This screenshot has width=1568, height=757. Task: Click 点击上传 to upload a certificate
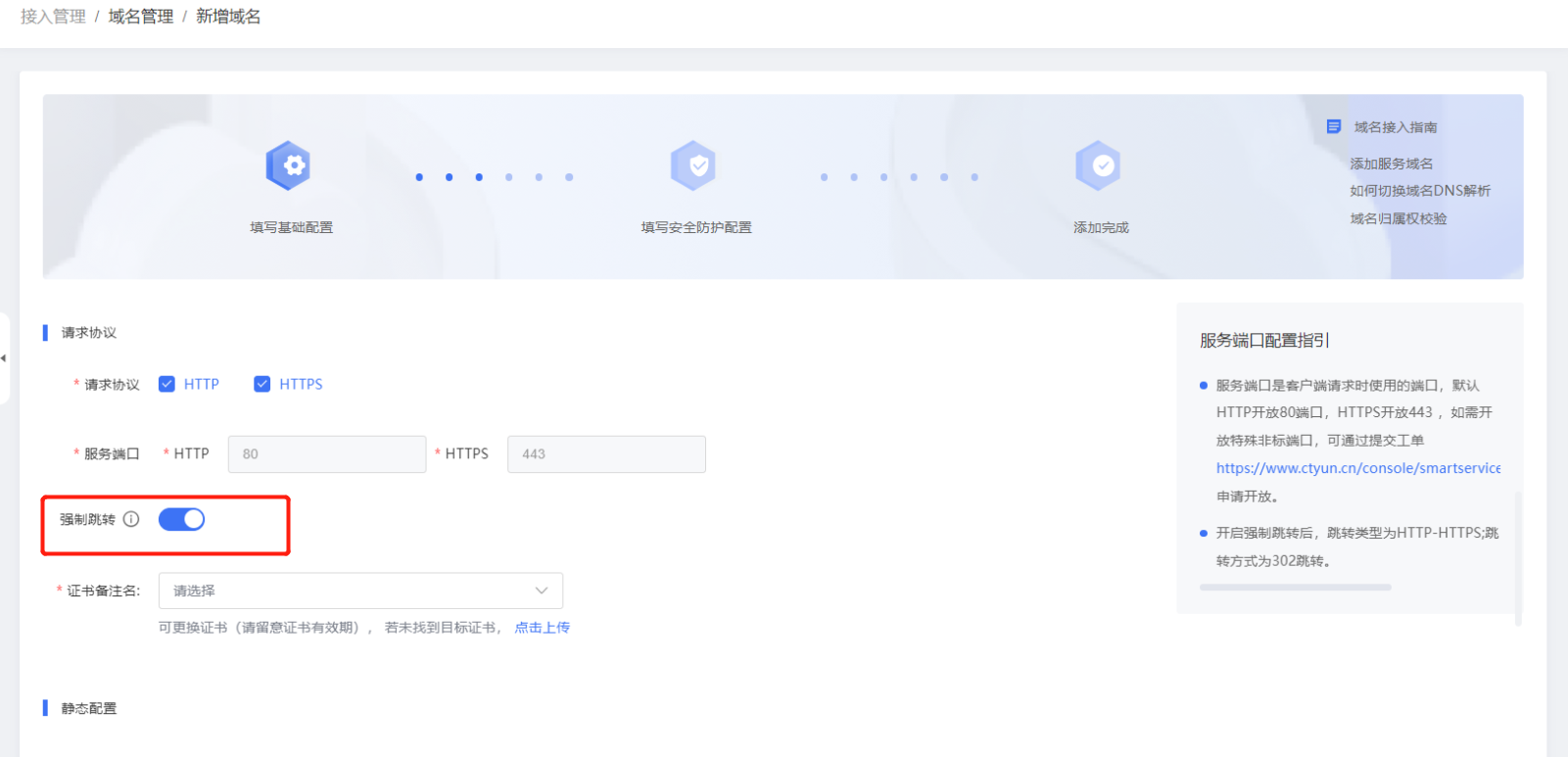click(543, 628)
